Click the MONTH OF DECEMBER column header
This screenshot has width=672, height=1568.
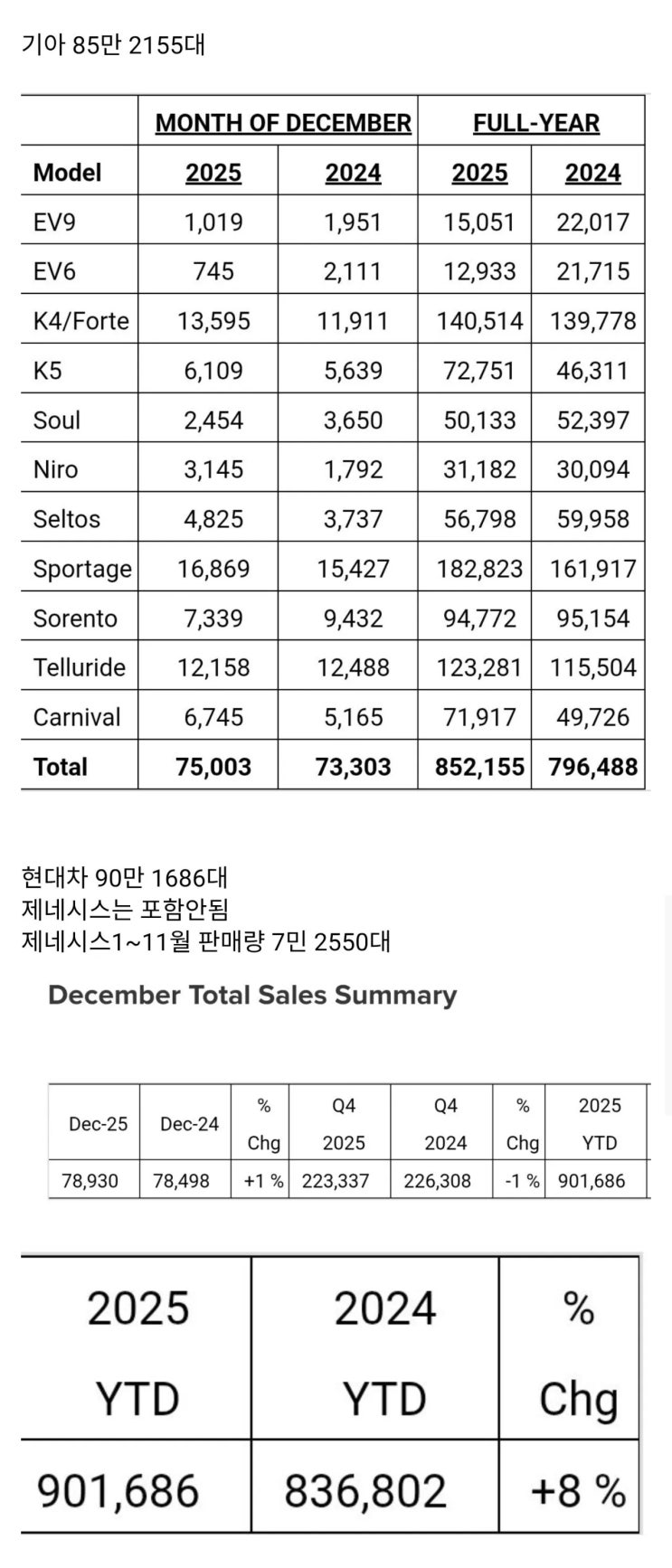283,123
